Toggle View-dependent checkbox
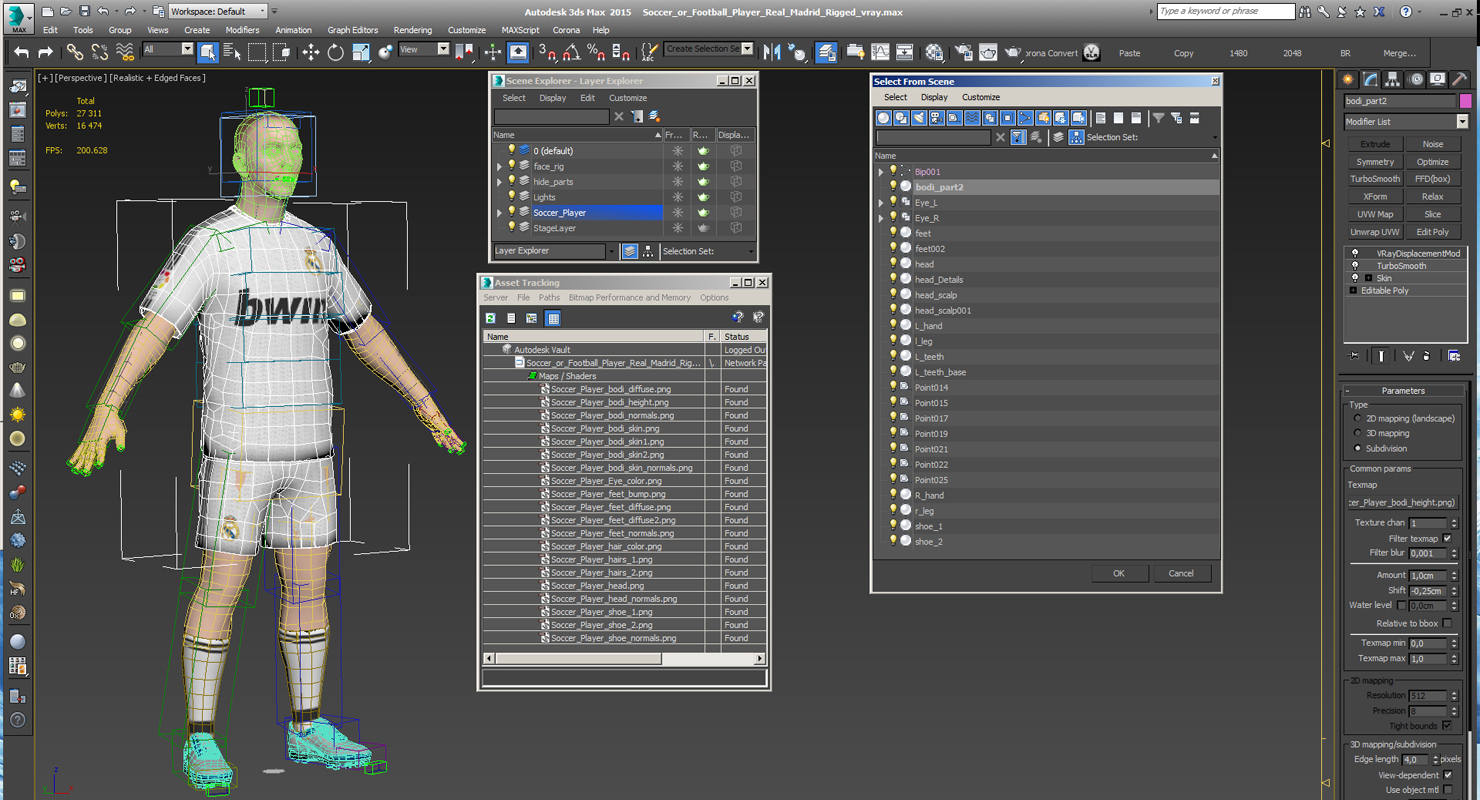Screen dimensions: 1480x800 [1447, 775]
